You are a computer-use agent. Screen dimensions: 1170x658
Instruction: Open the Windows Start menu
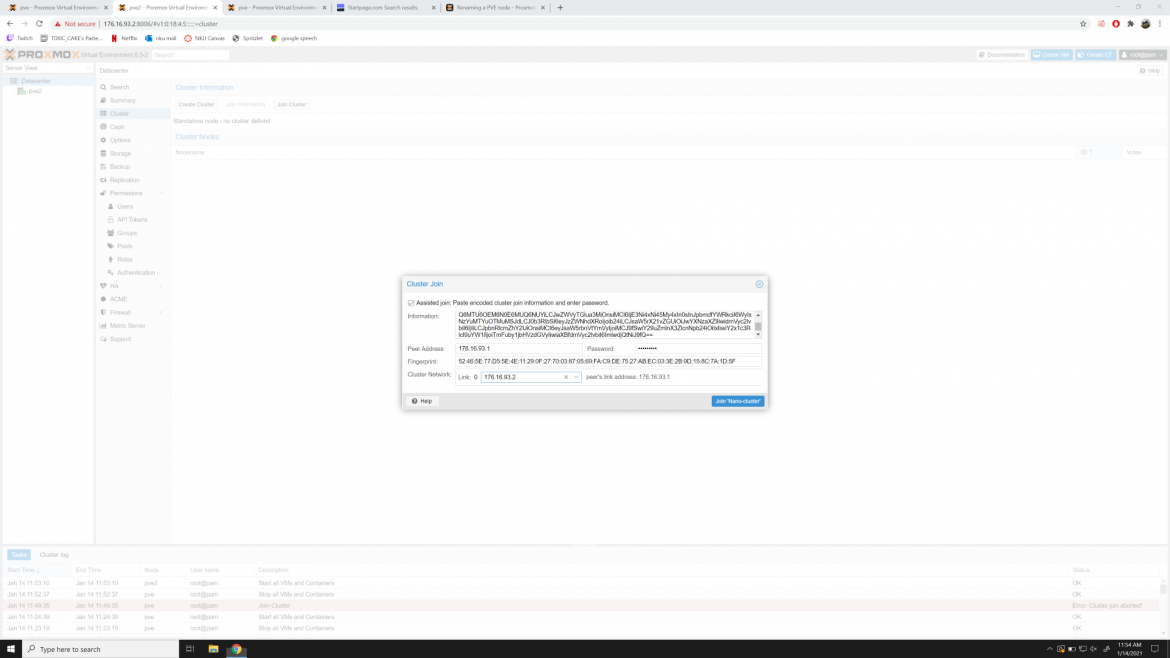pos(10,649)
